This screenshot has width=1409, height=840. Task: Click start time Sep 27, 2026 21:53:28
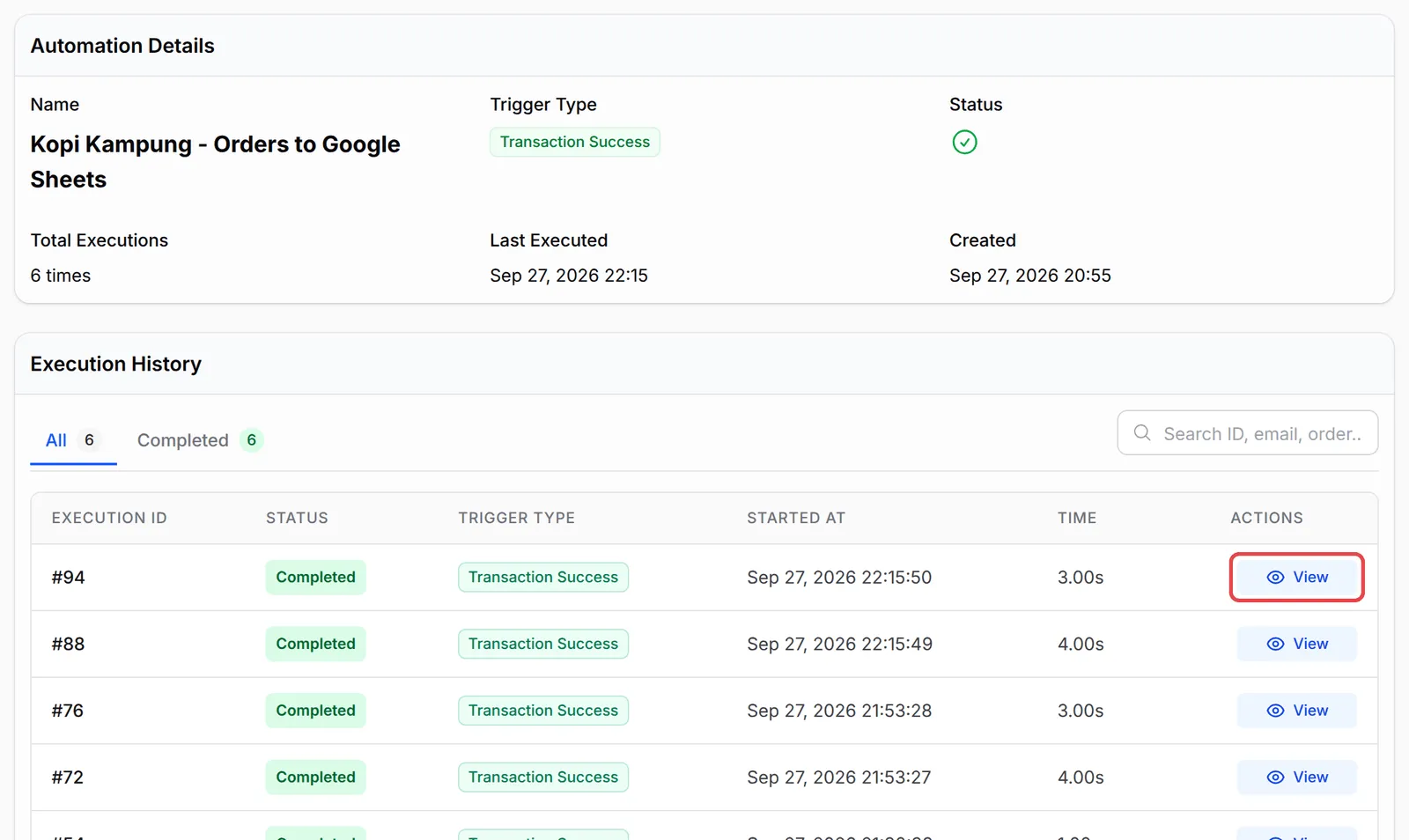(839, 711)
